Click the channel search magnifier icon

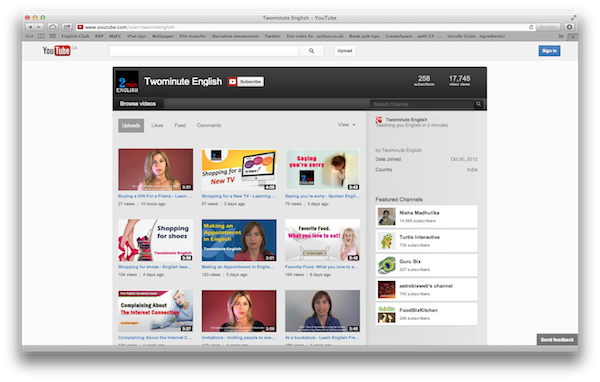click(478, 104)
